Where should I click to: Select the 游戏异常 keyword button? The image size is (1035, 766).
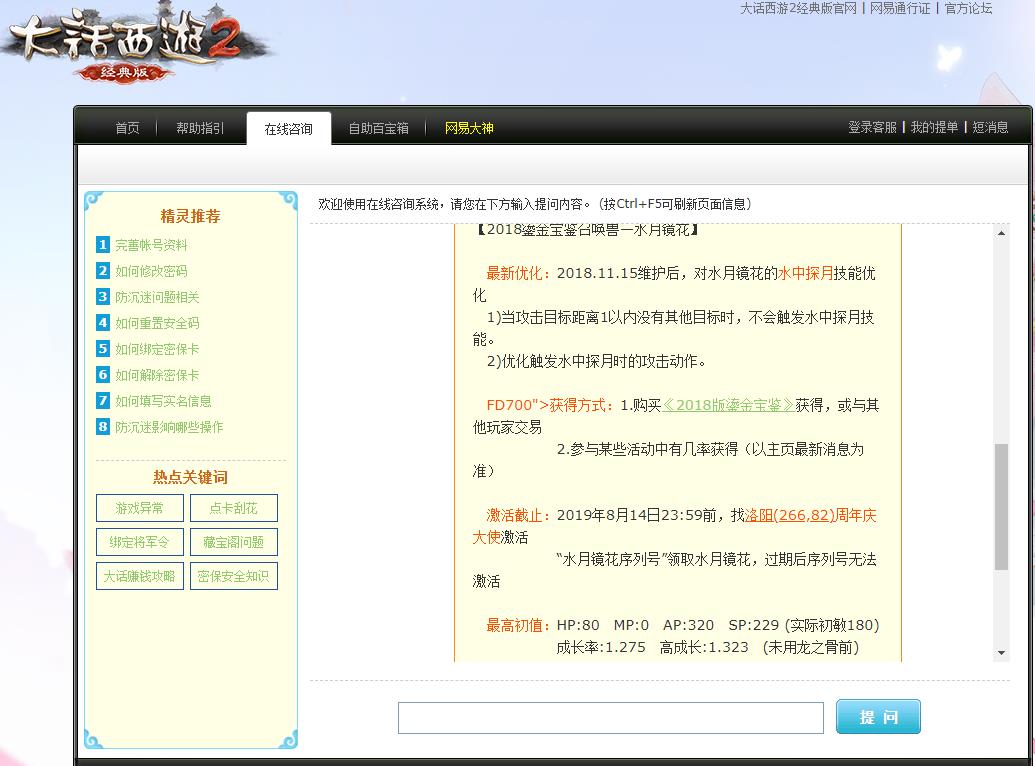[139, 508]
